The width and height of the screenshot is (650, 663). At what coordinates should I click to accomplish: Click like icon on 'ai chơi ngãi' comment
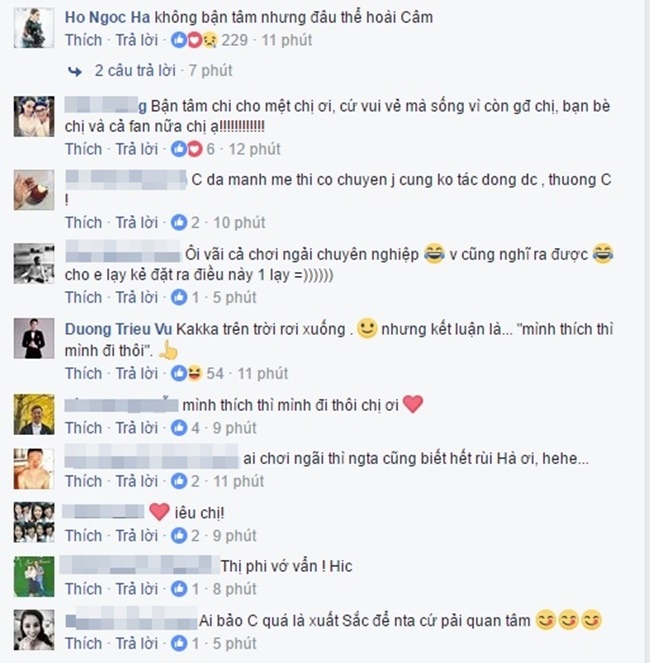(179, 481)
